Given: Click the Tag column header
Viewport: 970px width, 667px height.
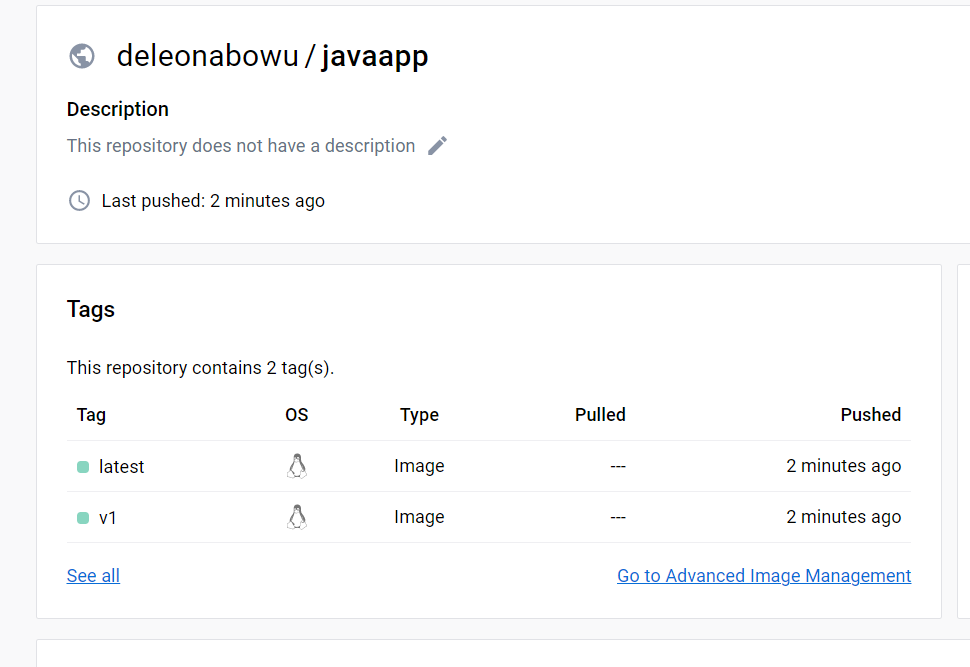Looking at the screenshot, I should (x=91, y=415).
